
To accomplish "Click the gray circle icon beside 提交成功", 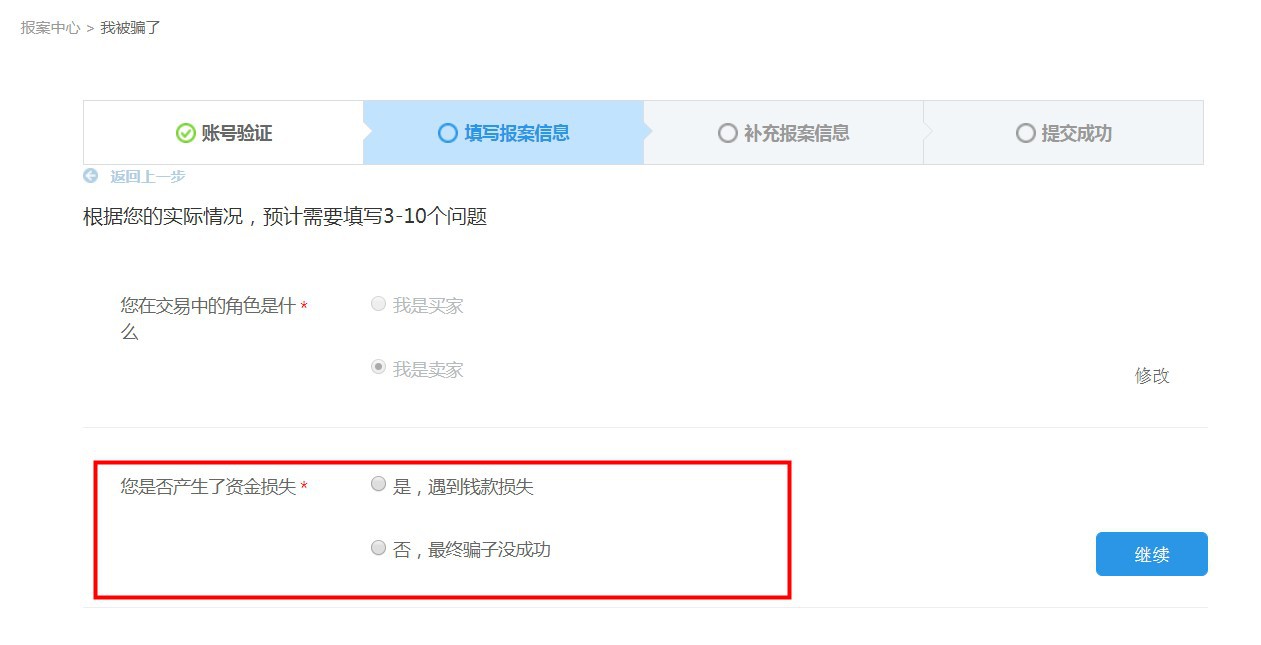I will point(1025,133).
